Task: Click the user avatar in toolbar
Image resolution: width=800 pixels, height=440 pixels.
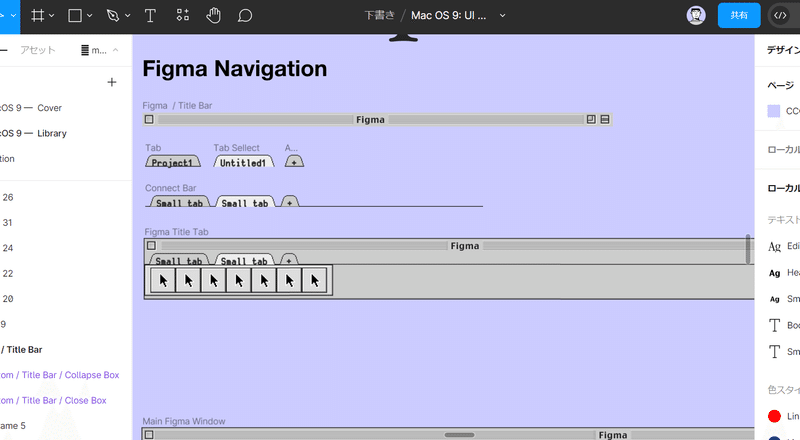Action: coord(697,15)
